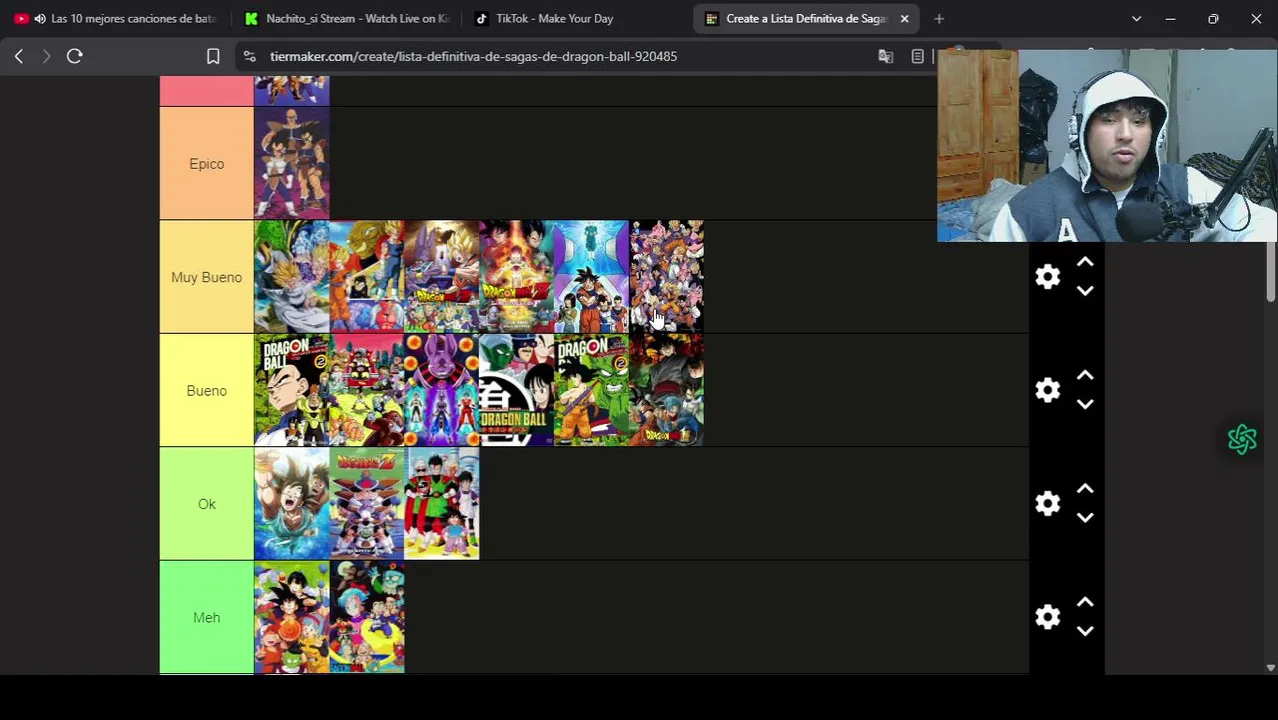Screen dimensions: 1278x720
Task: Open reader mode icon in address bar
Action: (917, 57)
